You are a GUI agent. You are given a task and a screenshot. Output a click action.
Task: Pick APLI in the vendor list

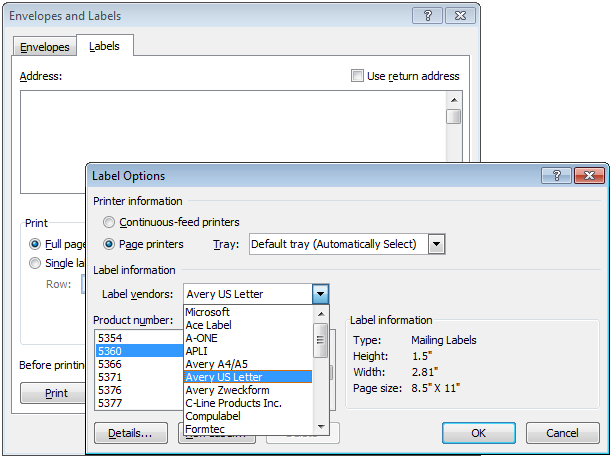point(248,351)
